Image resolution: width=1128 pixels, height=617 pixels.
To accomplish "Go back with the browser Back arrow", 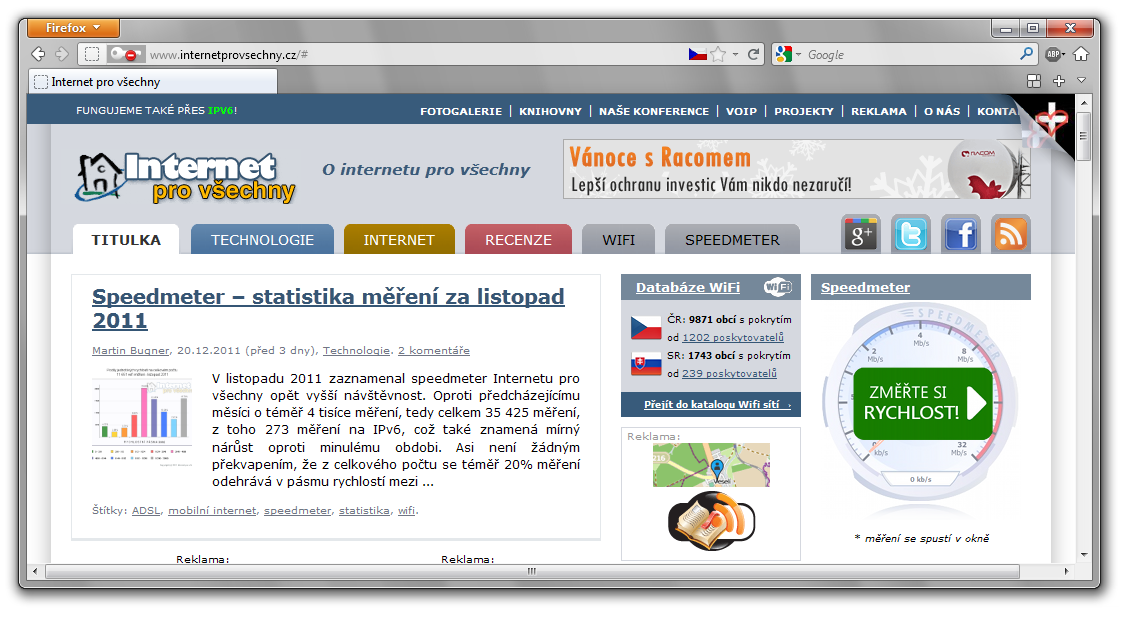I will point(39,54).
